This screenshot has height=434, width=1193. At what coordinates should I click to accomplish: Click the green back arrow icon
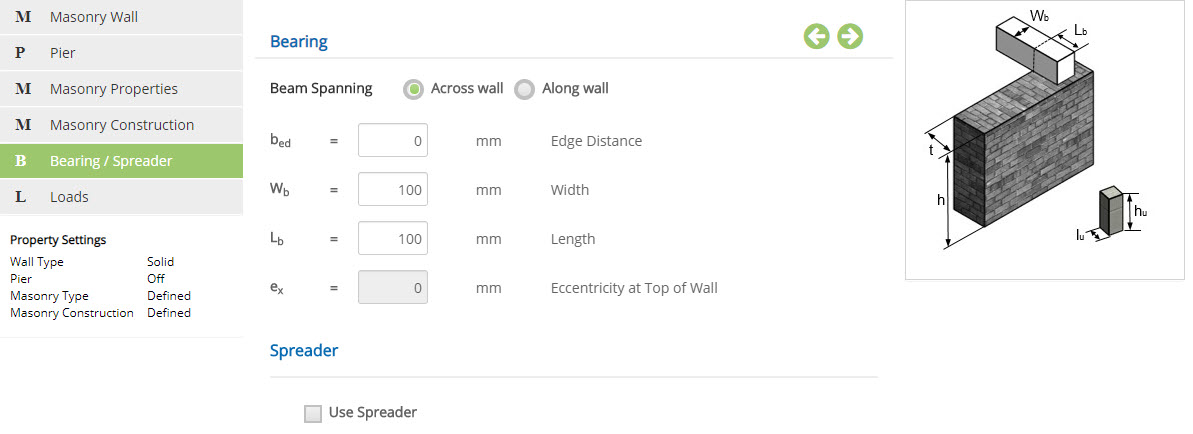[x=817, y=37]
